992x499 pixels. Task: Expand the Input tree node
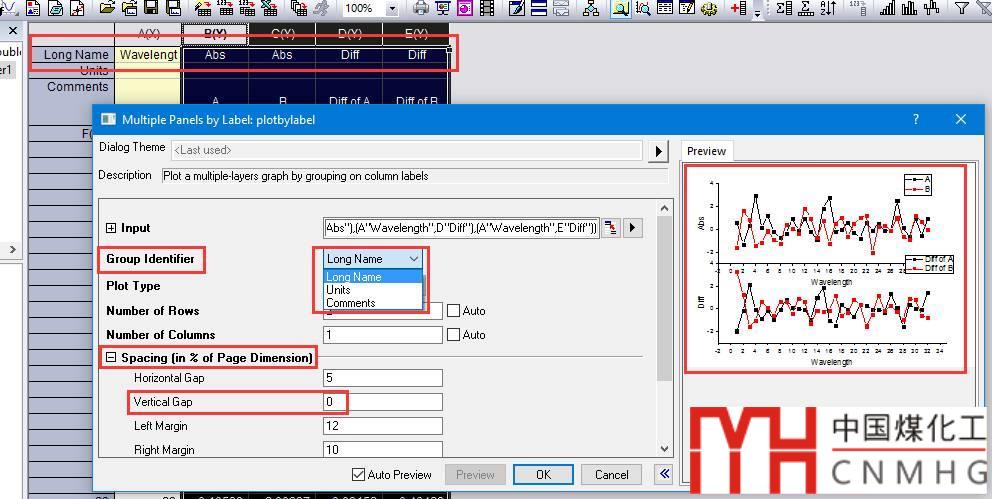click(111, 228)
